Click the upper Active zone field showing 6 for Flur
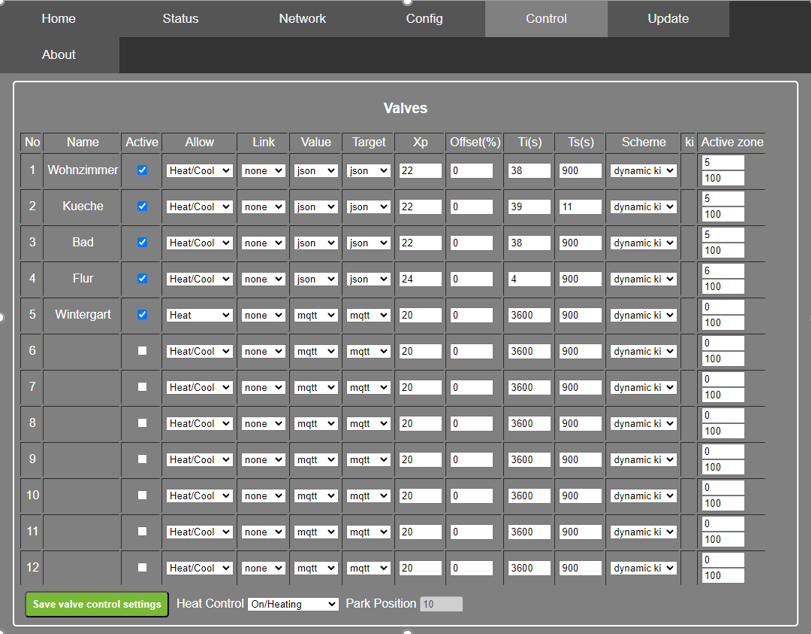 pos(723,270)
